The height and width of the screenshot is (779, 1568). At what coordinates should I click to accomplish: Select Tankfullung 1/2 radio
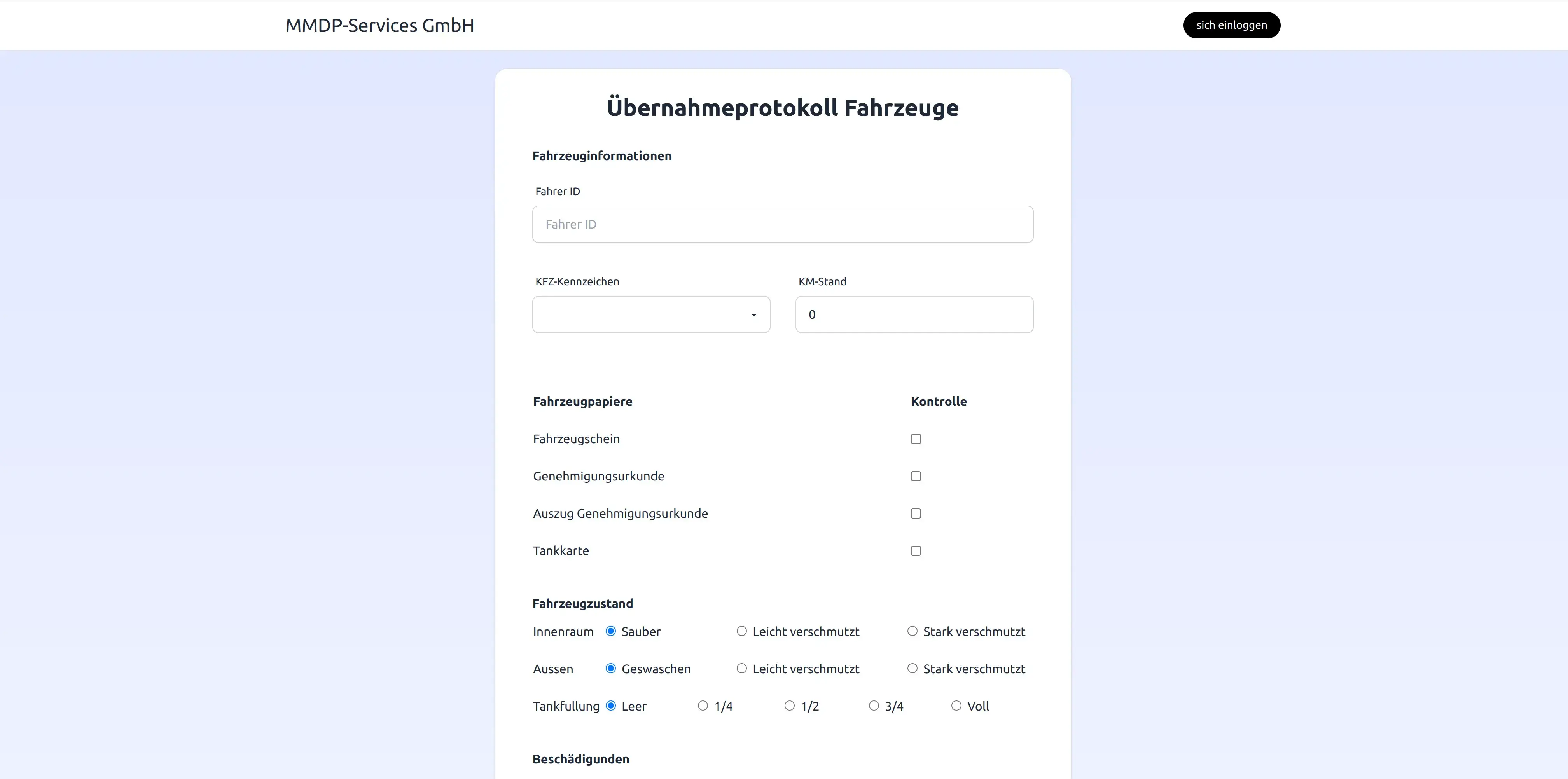point(790,706)
